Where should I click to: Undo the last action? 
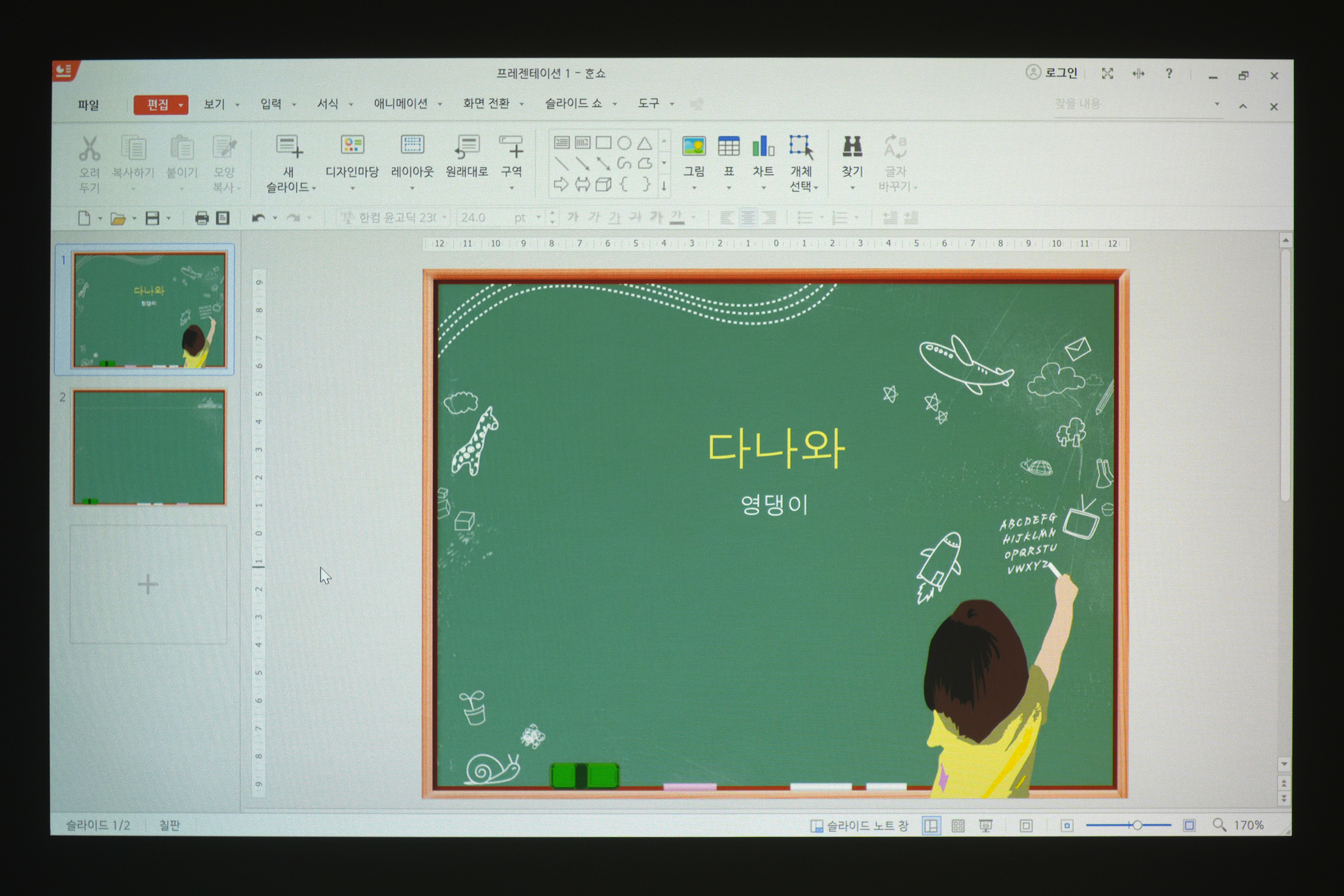click(258, 218)
